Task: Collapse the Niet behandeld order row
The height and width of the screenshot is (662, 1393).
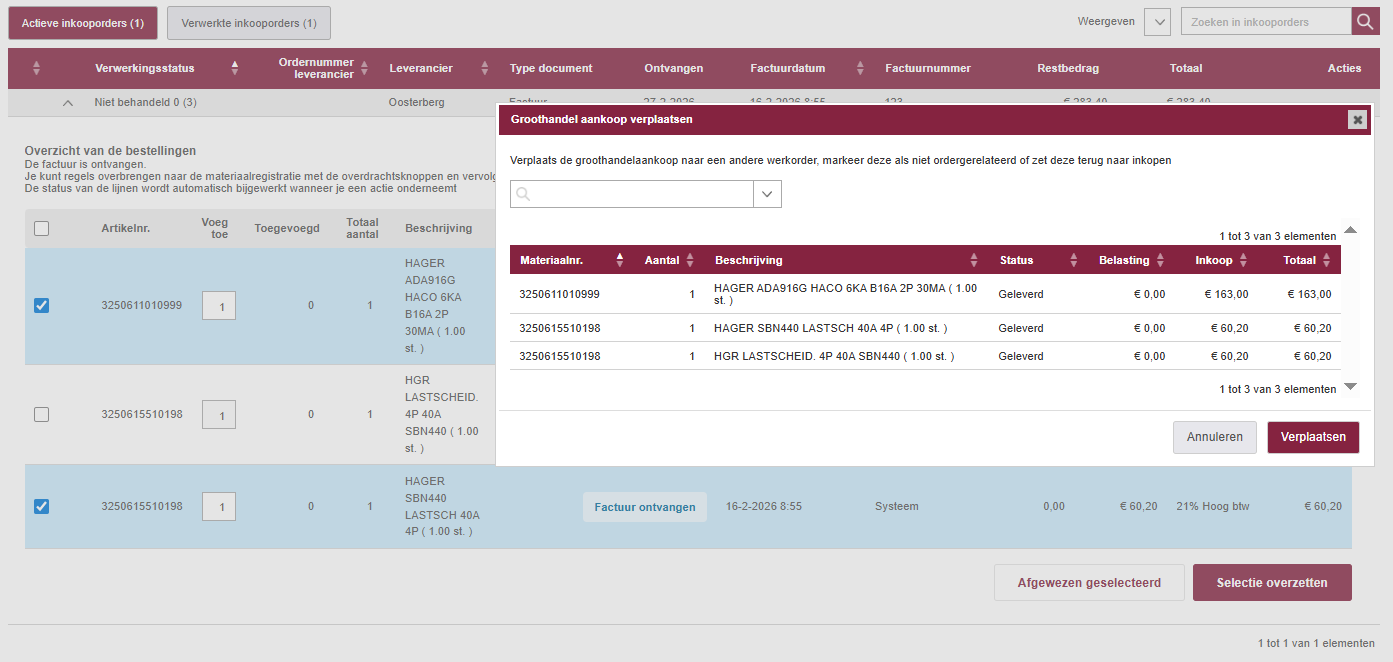Action: (x=68, y=102)
